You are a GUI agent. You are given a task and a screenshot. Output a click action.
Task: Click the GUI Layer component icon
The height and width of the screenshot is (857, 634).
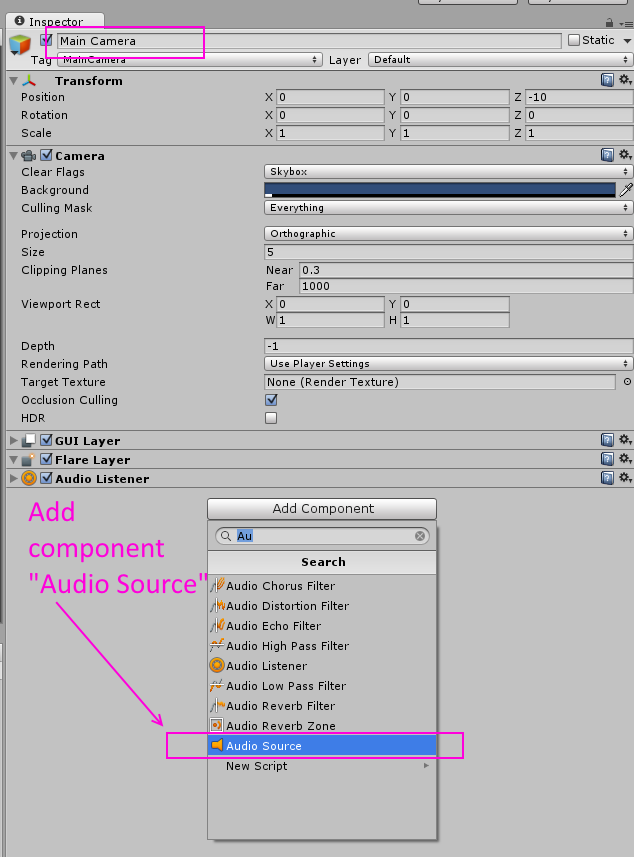pyautogui.click(x=29, y=441)
